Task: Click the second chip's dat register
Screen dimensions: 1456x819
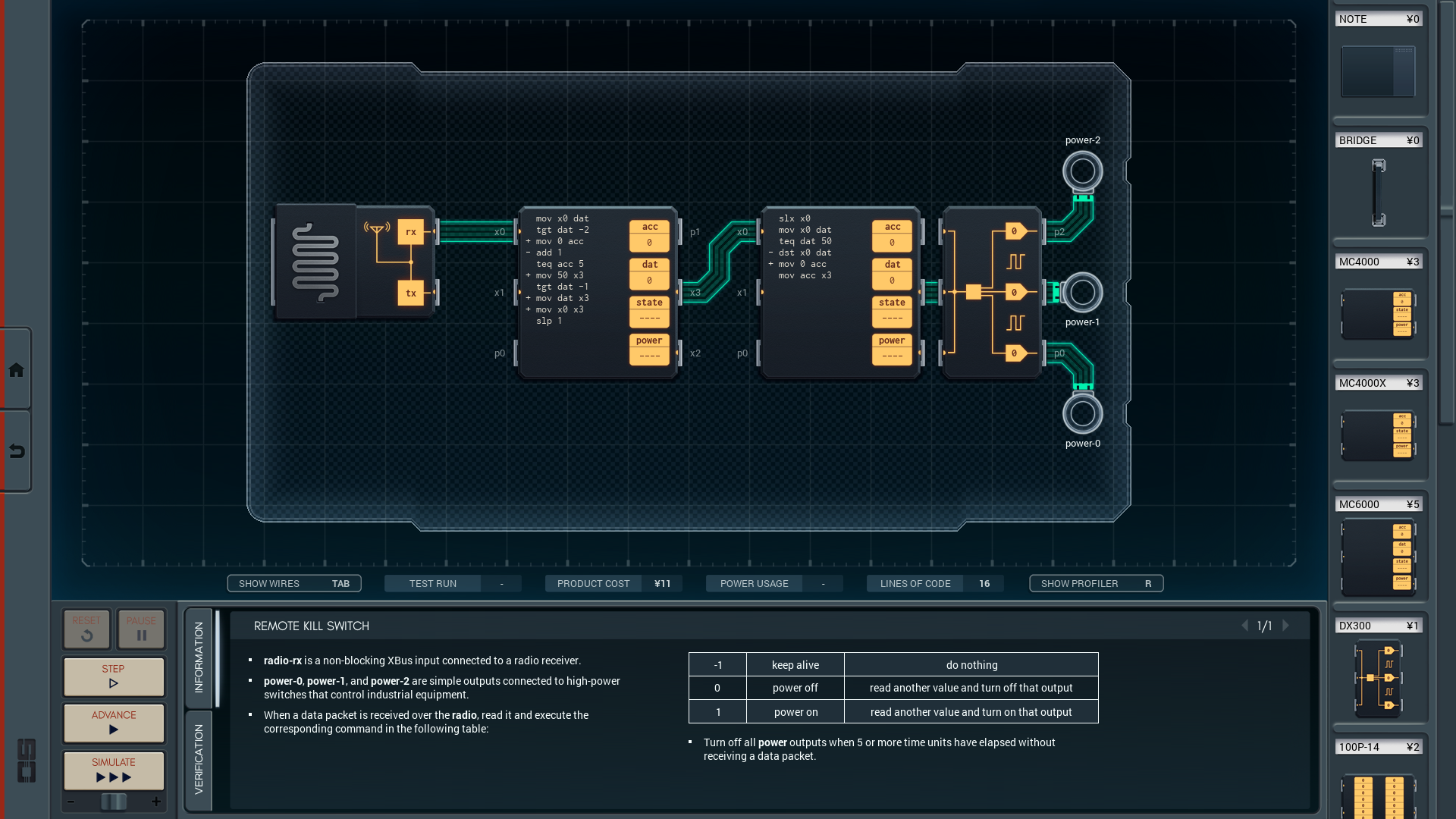Action: coord(892,273)
